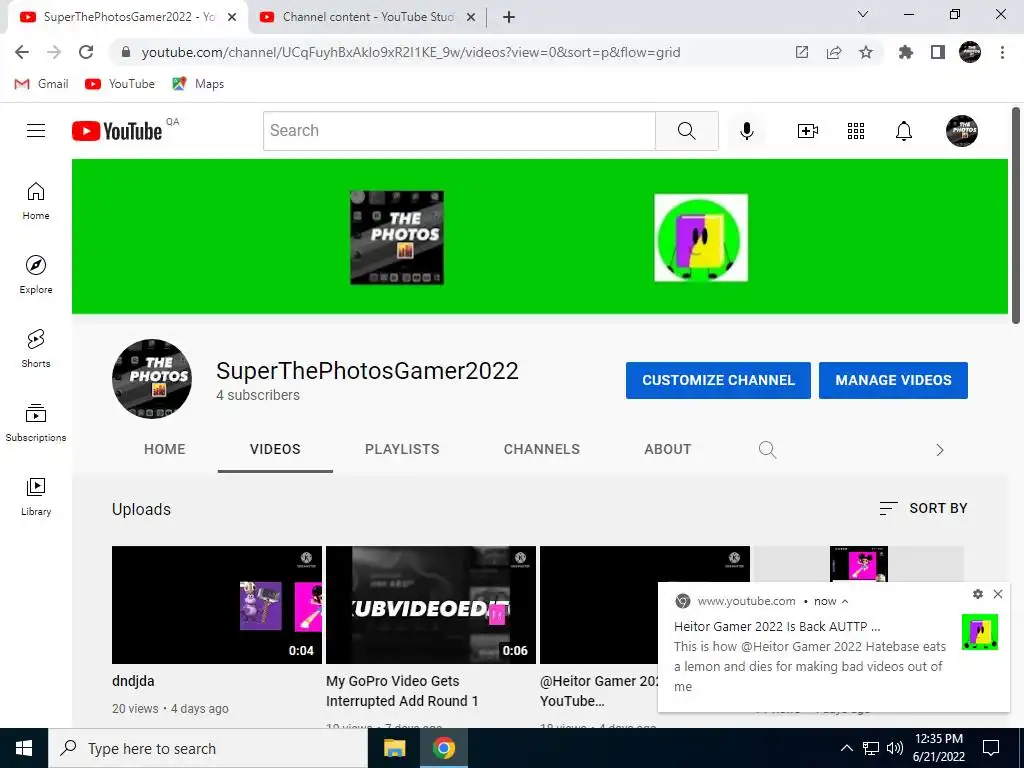Switch to Channel content YouTube Studio tab
The image size is (1024, 768).
coord(368,17)
